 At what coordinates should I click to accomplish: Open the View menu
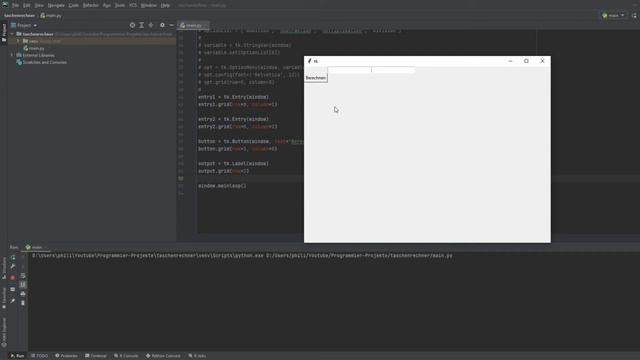coord(39,5)
